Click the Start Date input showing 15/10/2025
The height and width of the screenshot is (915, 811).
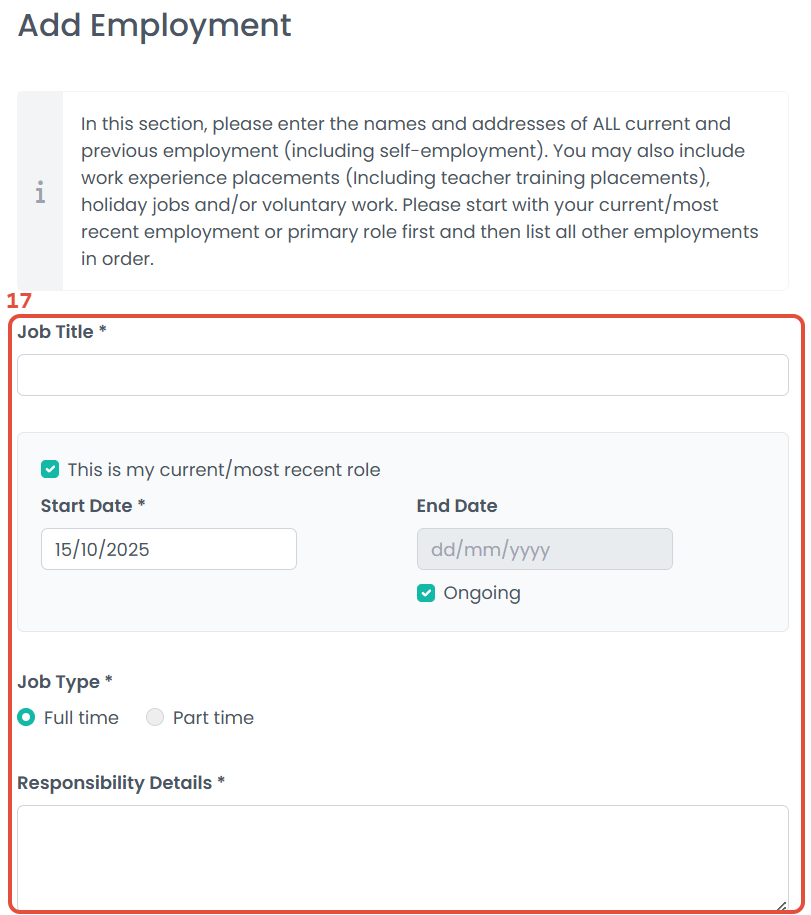[x=168, y=549]
